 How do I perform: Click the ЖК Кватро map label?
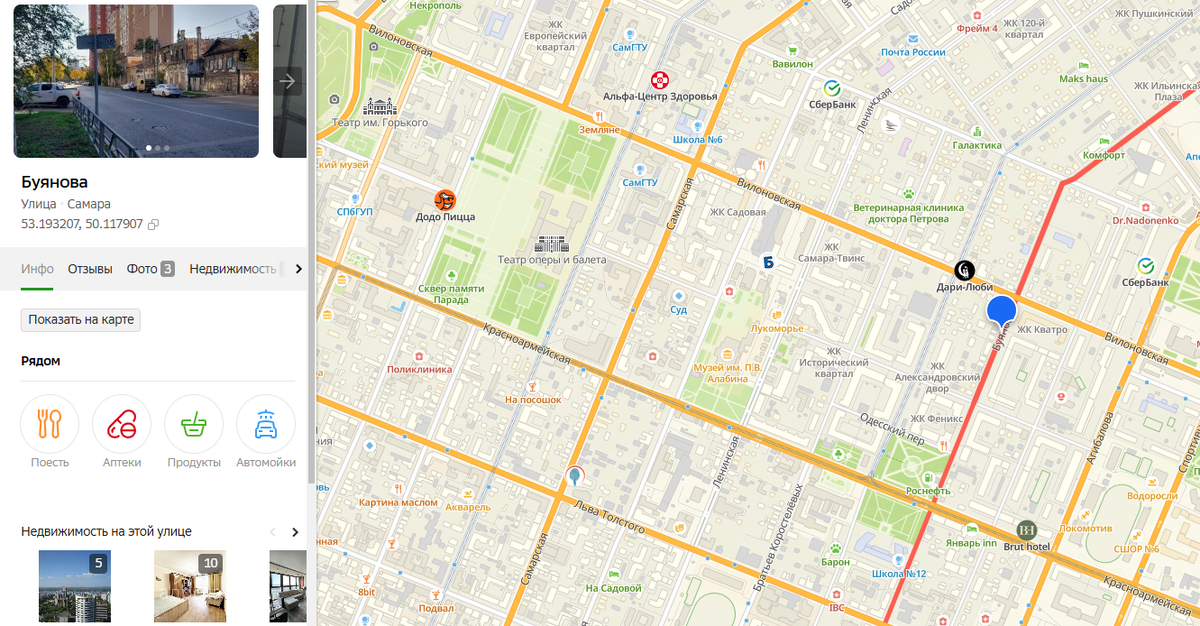point(1042,329)
